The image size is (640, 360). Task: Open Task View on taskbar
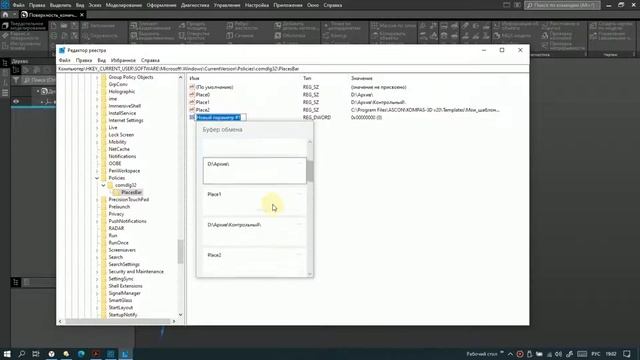coord(36,354)
